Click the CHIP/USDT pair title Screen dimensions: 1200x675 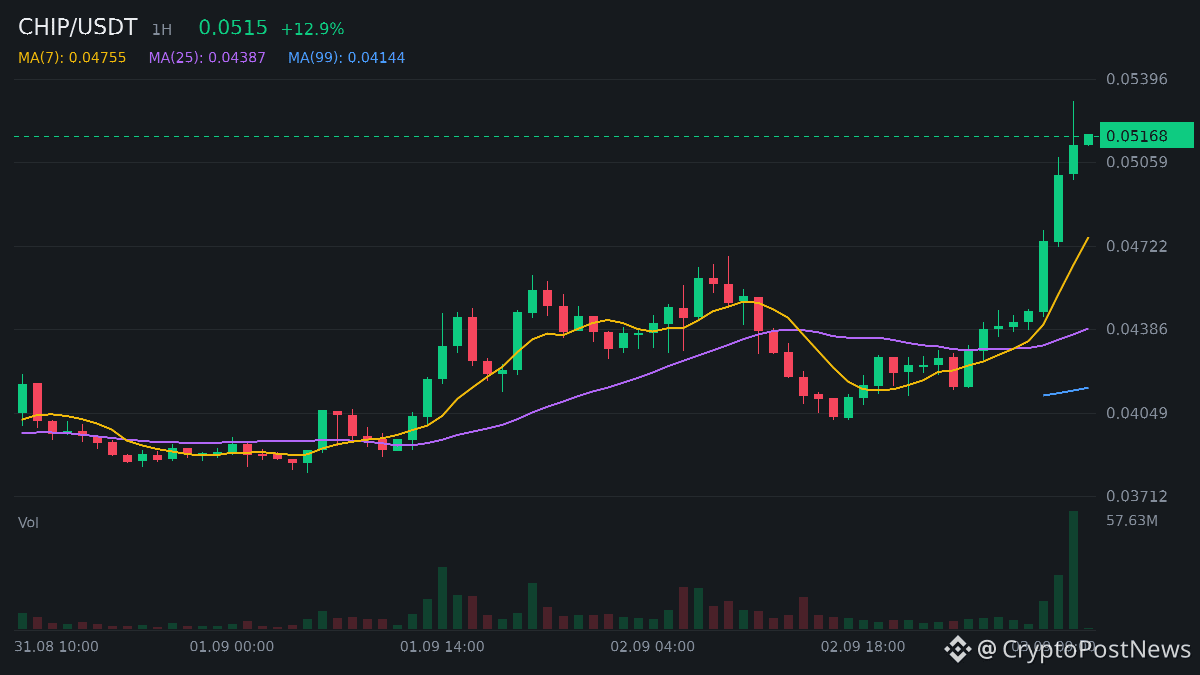pyautogui.click(x=77, y=28)
